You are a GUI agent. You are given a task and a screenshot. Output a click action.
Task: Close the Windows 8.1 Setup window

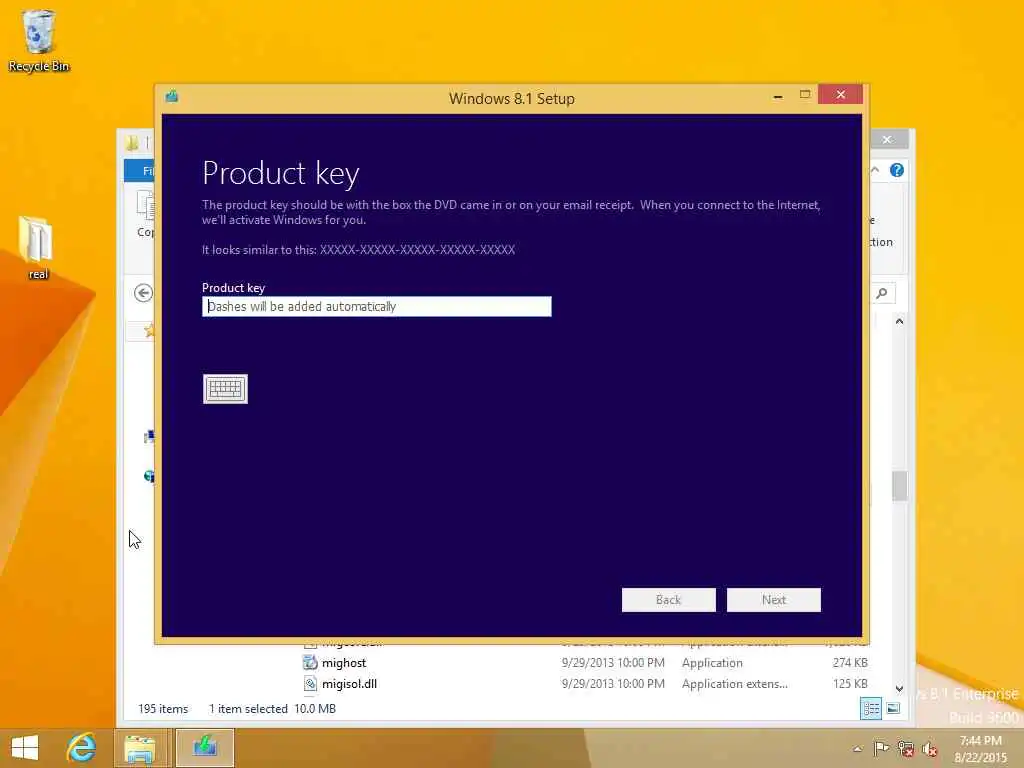(840, 95)
